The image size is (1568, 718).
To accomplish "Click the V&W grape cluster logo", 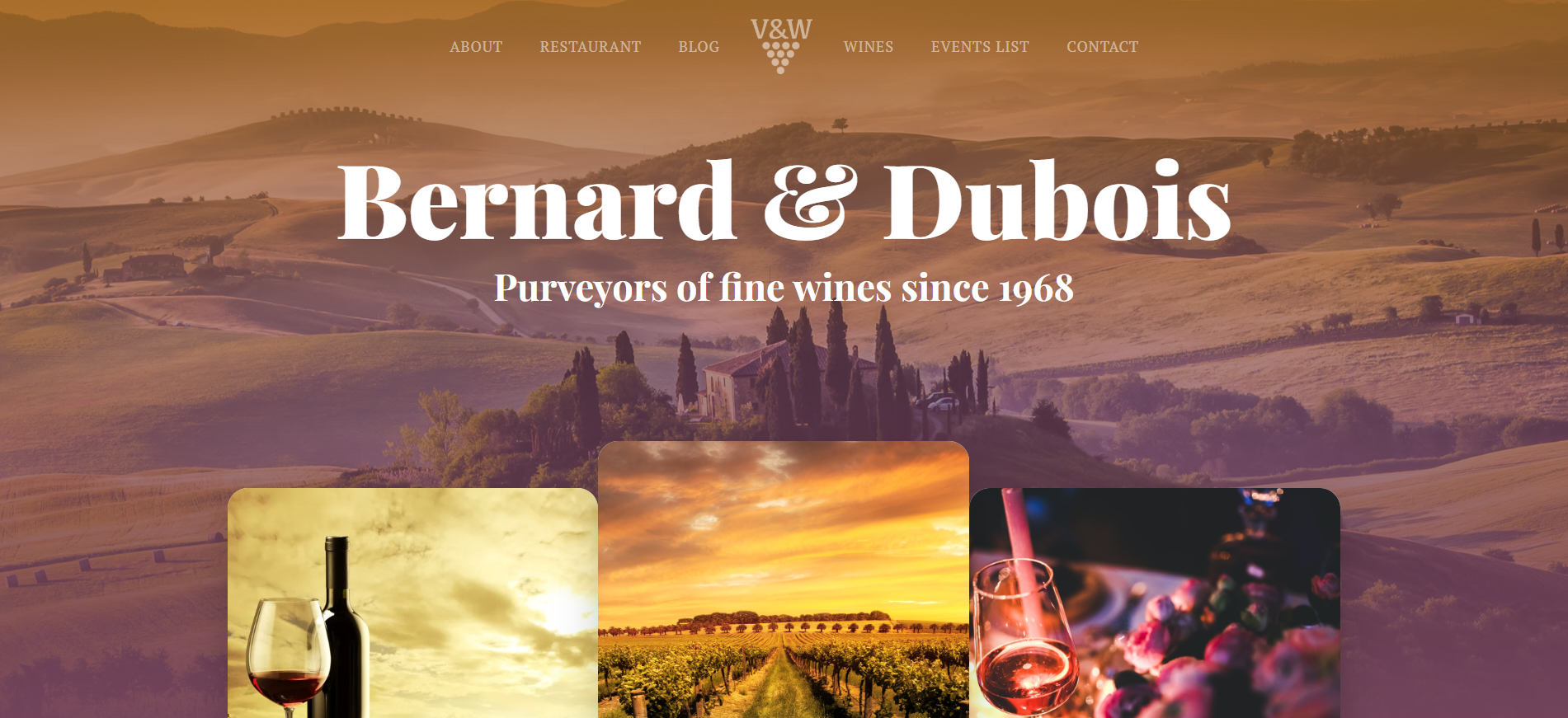I will pyautogui.click(x=781, y=46).
